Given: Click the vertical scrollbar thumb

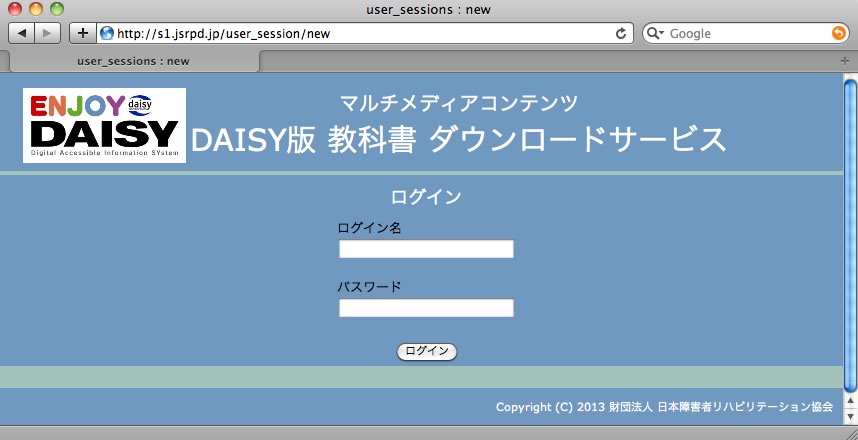Looking at the screenshot, I should tap(850, 235).
